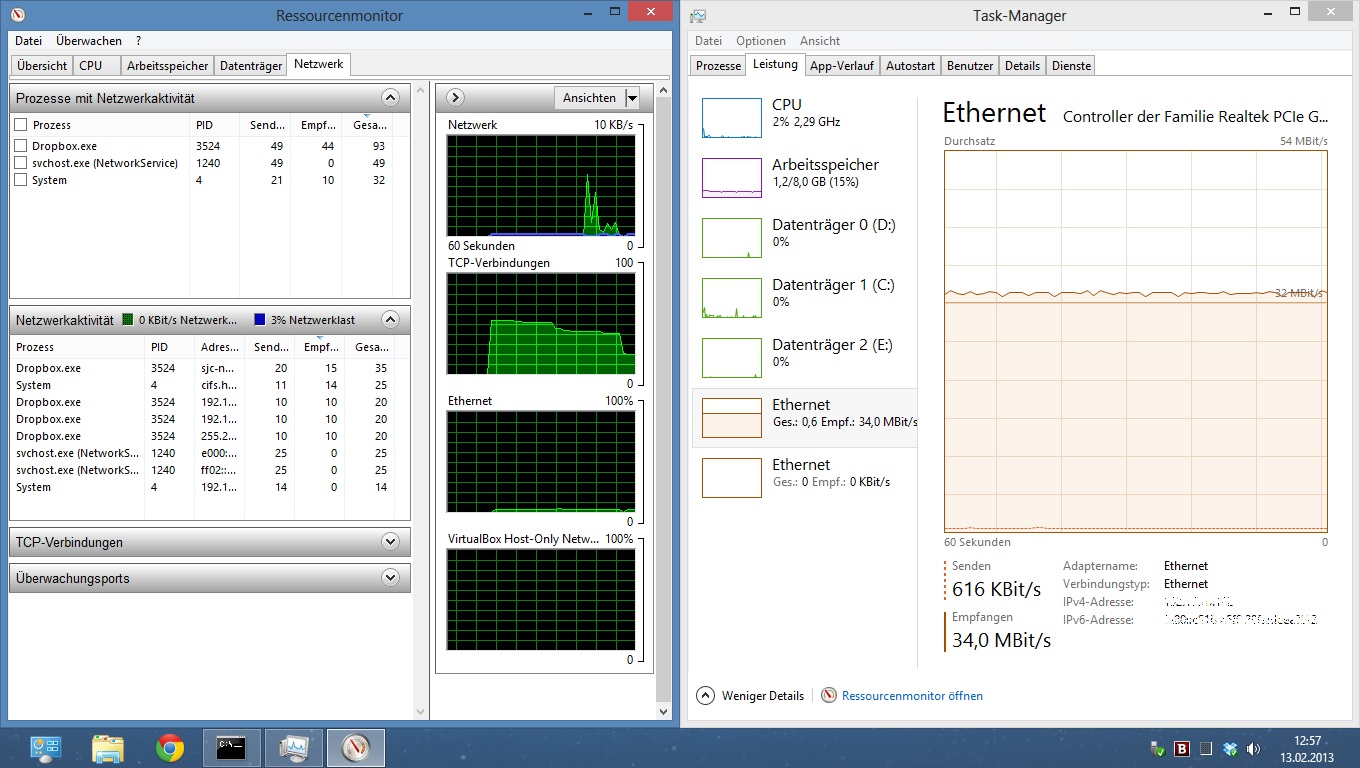Expand the TCP-Verbindungen section
This screenshot has height=768, width=1360.
pyautogui.click(x=390, y=542)
